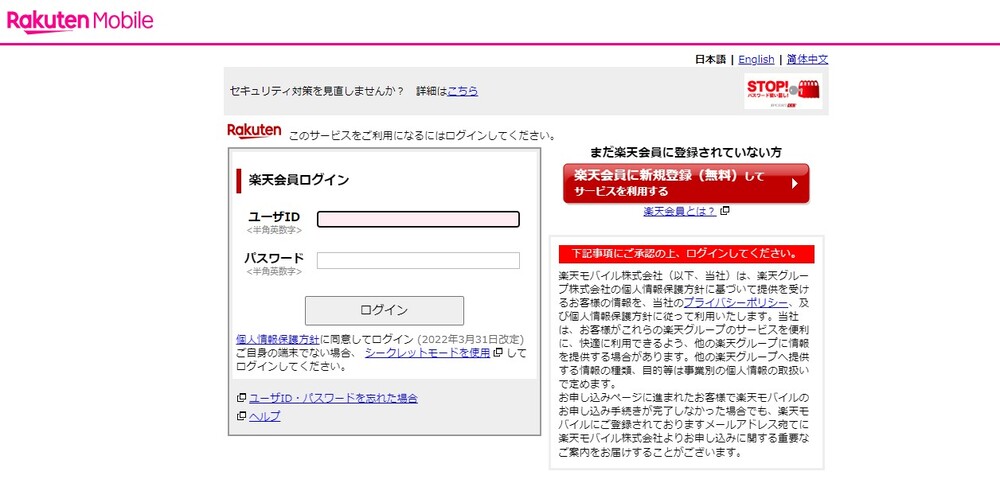Screen dimensions: 1000x491
Task: Open the STOP! password reuse banner image
Action: [x=783, y=91]
